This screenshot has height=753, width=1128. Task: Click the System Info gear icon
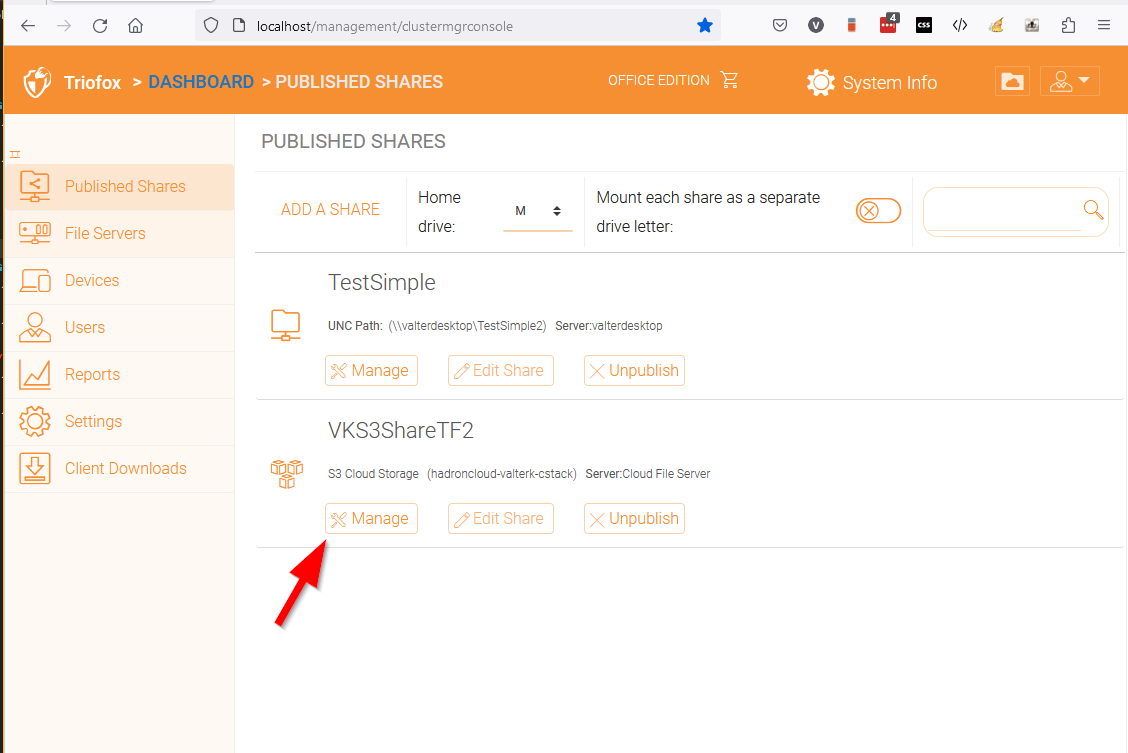[821, 83]
